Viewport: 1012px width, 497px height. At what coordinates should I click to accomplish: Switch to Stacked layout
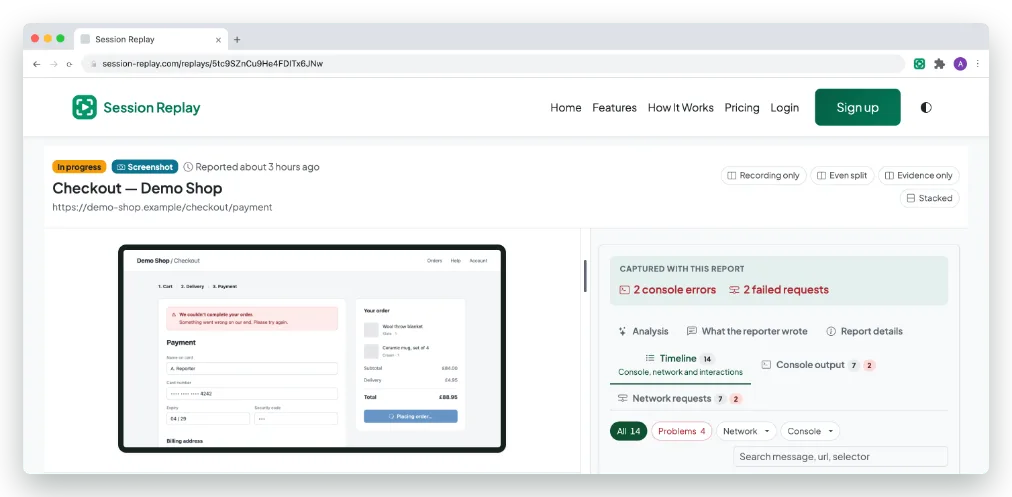(x=929, y=198)
